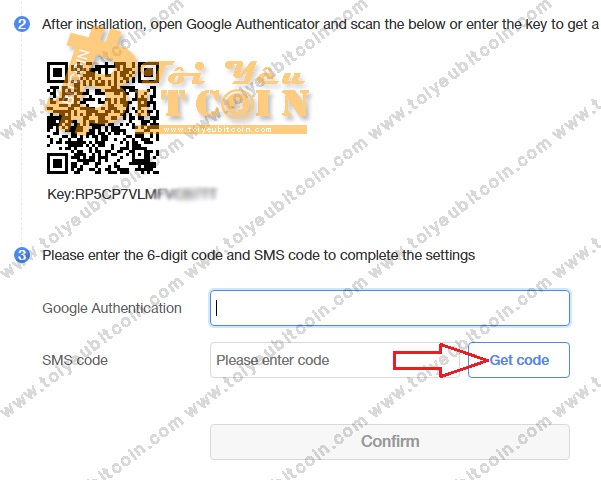
Task: Click the Confirm button
Action: pyautogui.click(x=390, y=442)
